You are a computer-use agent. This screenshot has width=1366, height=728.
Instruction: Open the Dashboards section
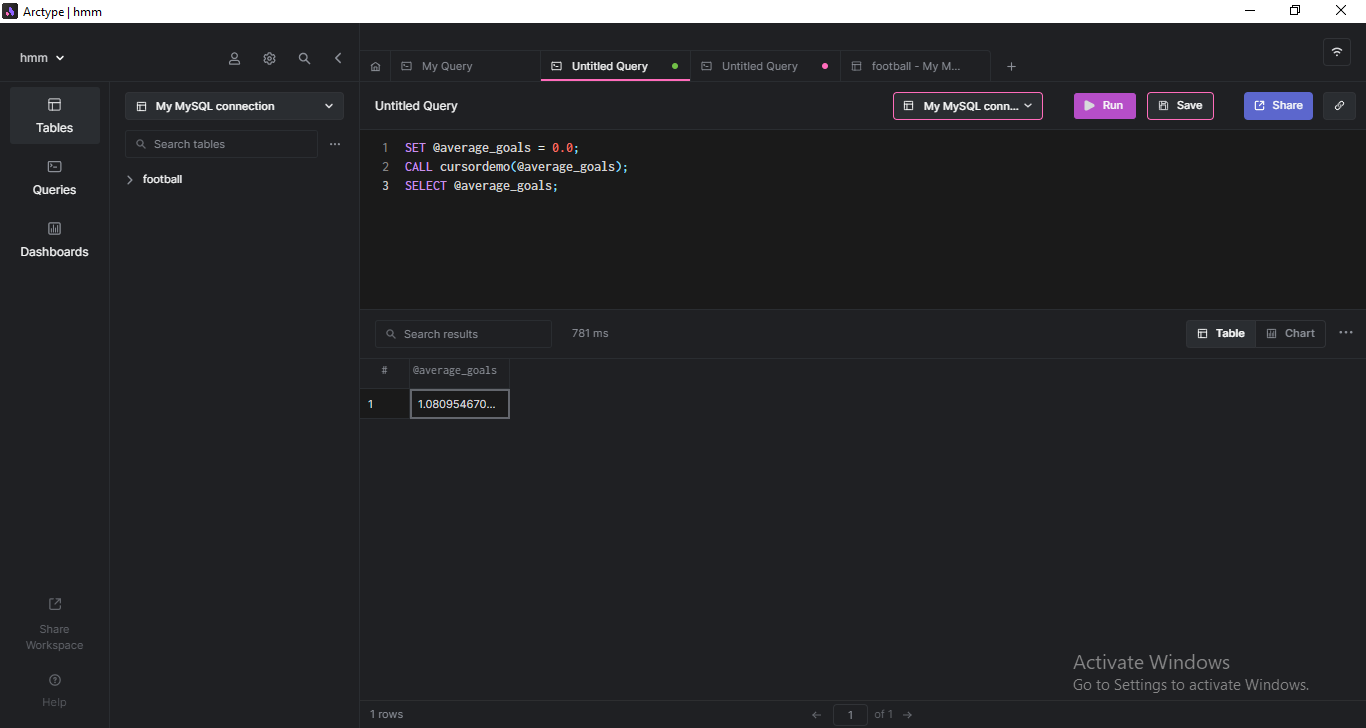(55, 239)
